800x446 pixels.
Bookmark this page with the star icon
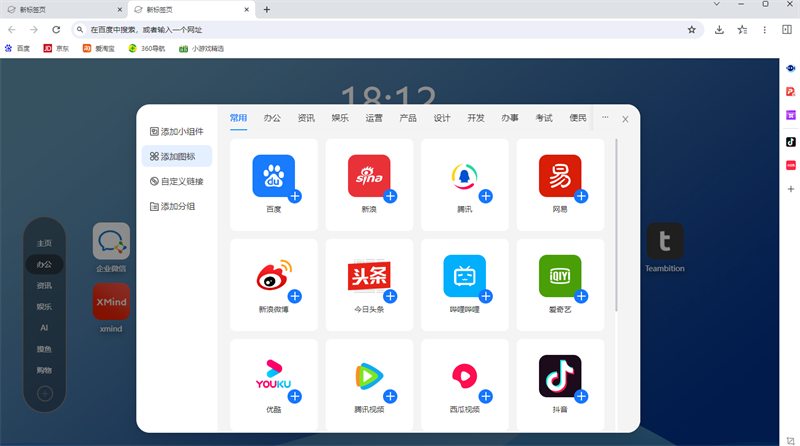pyautogui.click(x=691, y=30)
